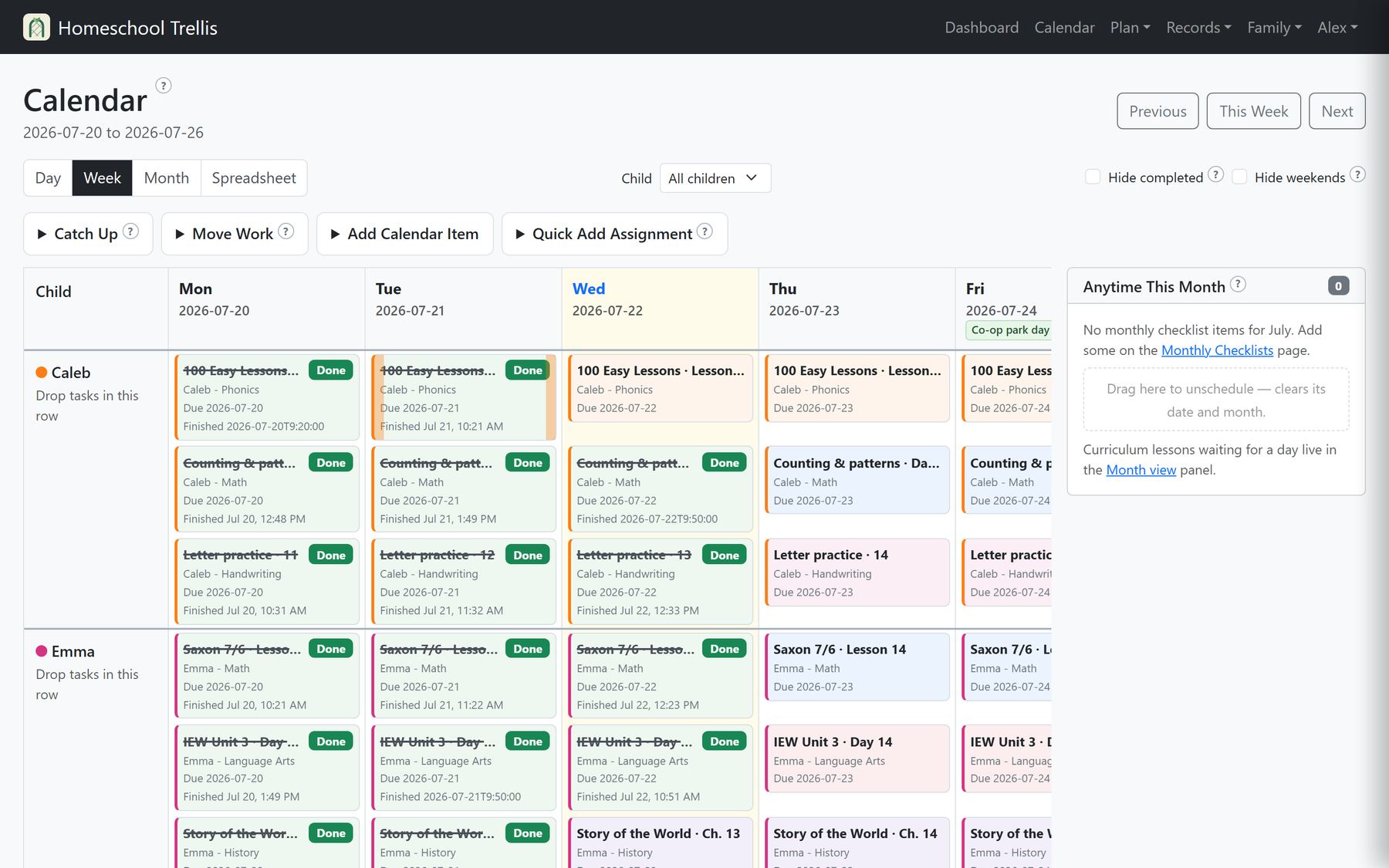Click the Catch Up help icon
The image size is (1389, 868).
click(x=131, y=231)
